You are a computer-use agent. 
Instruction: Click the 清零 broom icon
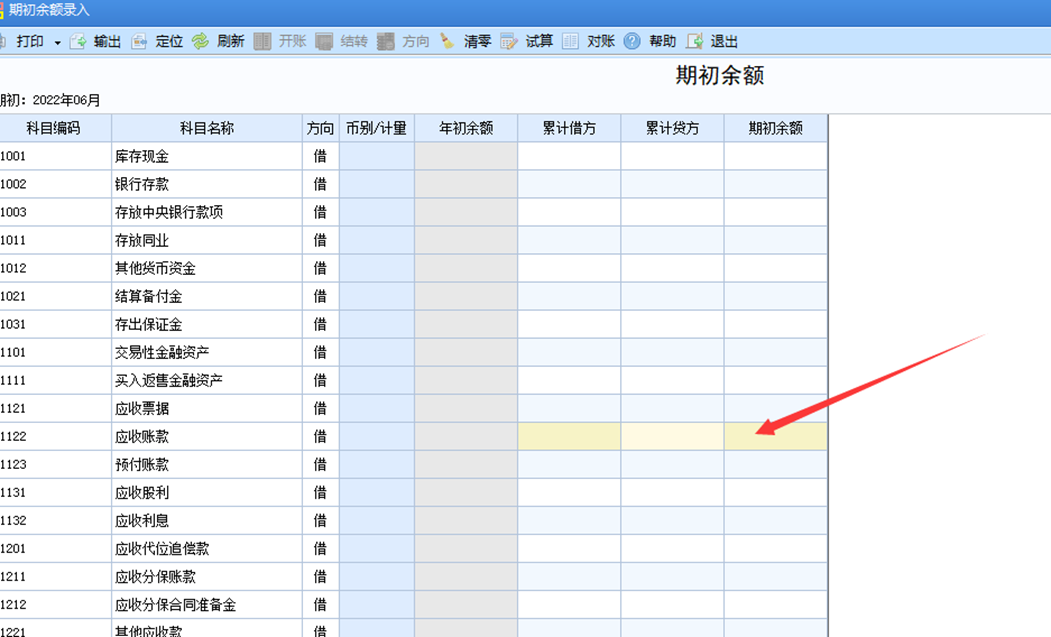447,42
